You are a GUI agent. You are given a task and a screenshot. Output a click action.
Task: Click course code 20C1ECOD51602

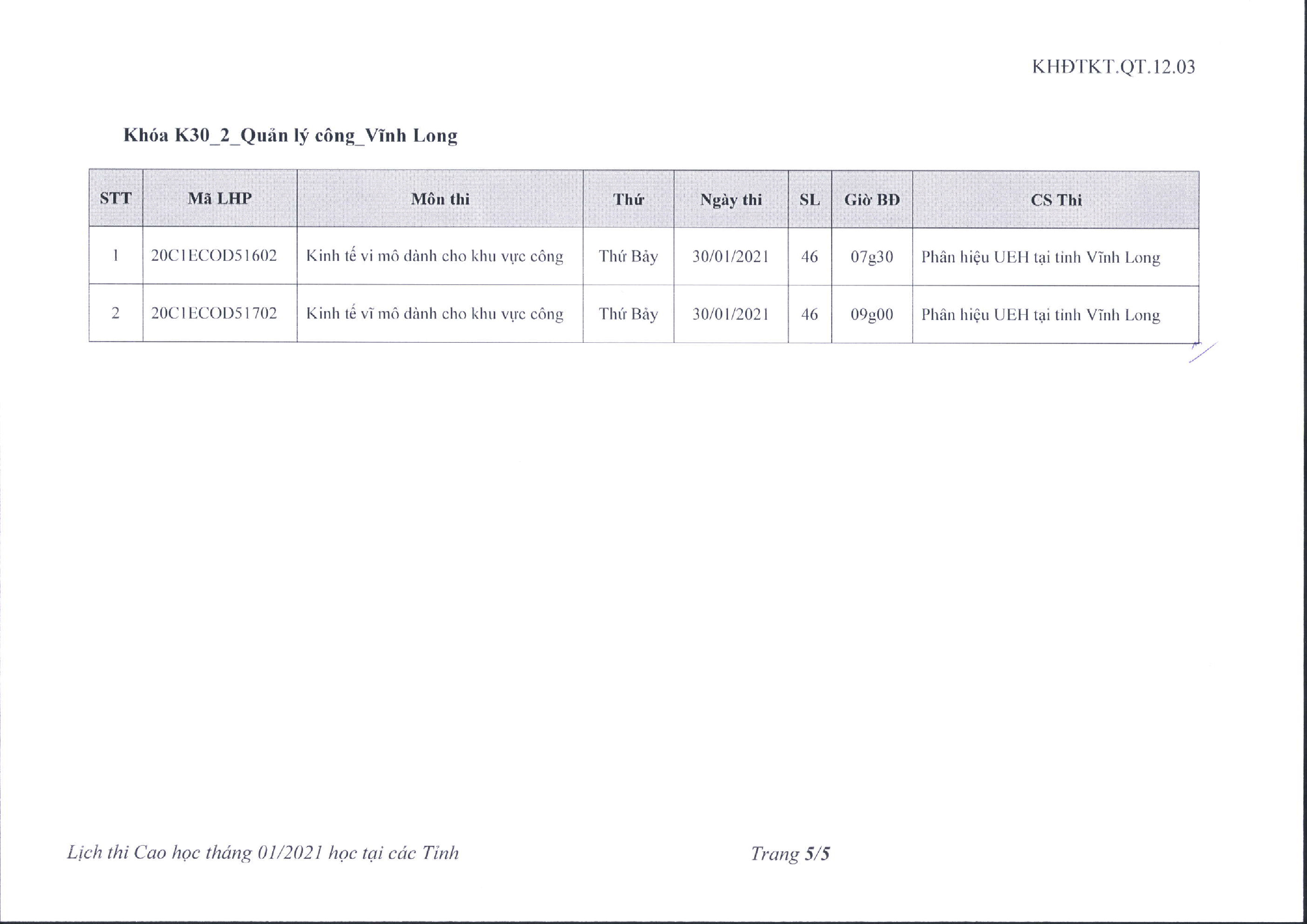[x=214, y=256]
